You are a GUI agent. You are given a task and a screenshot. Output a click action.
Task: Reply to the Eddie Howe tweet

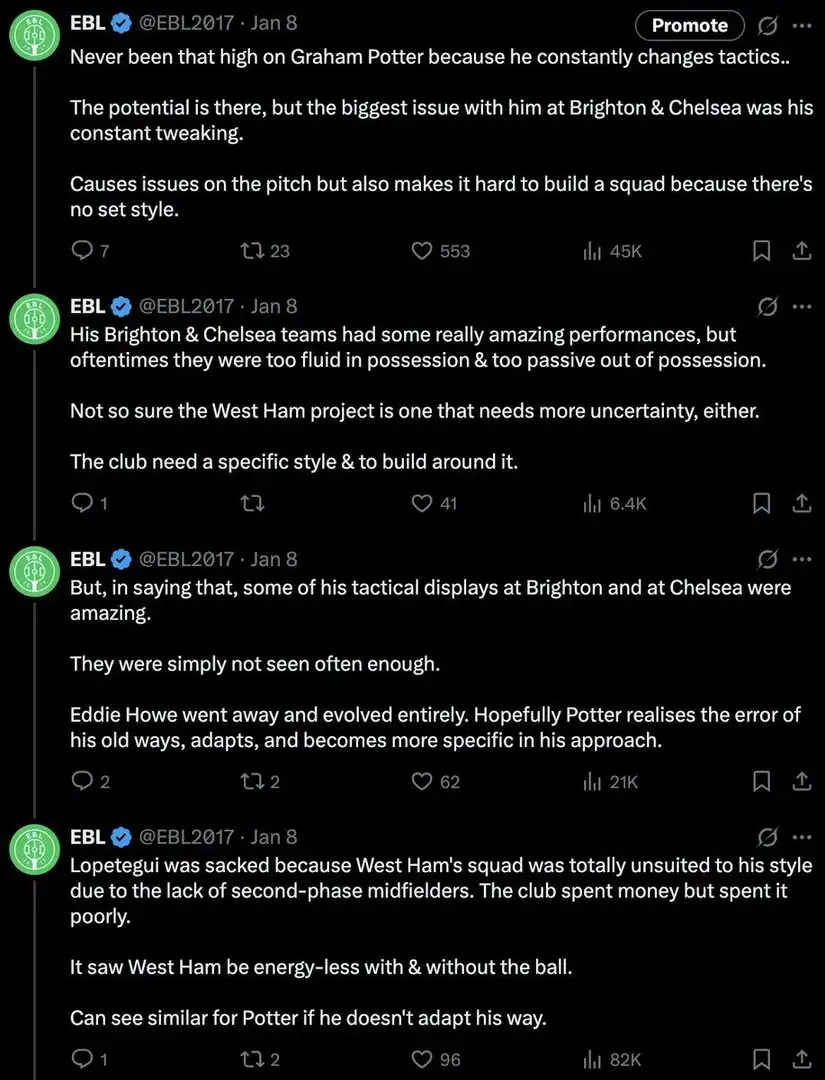(83, 781)
